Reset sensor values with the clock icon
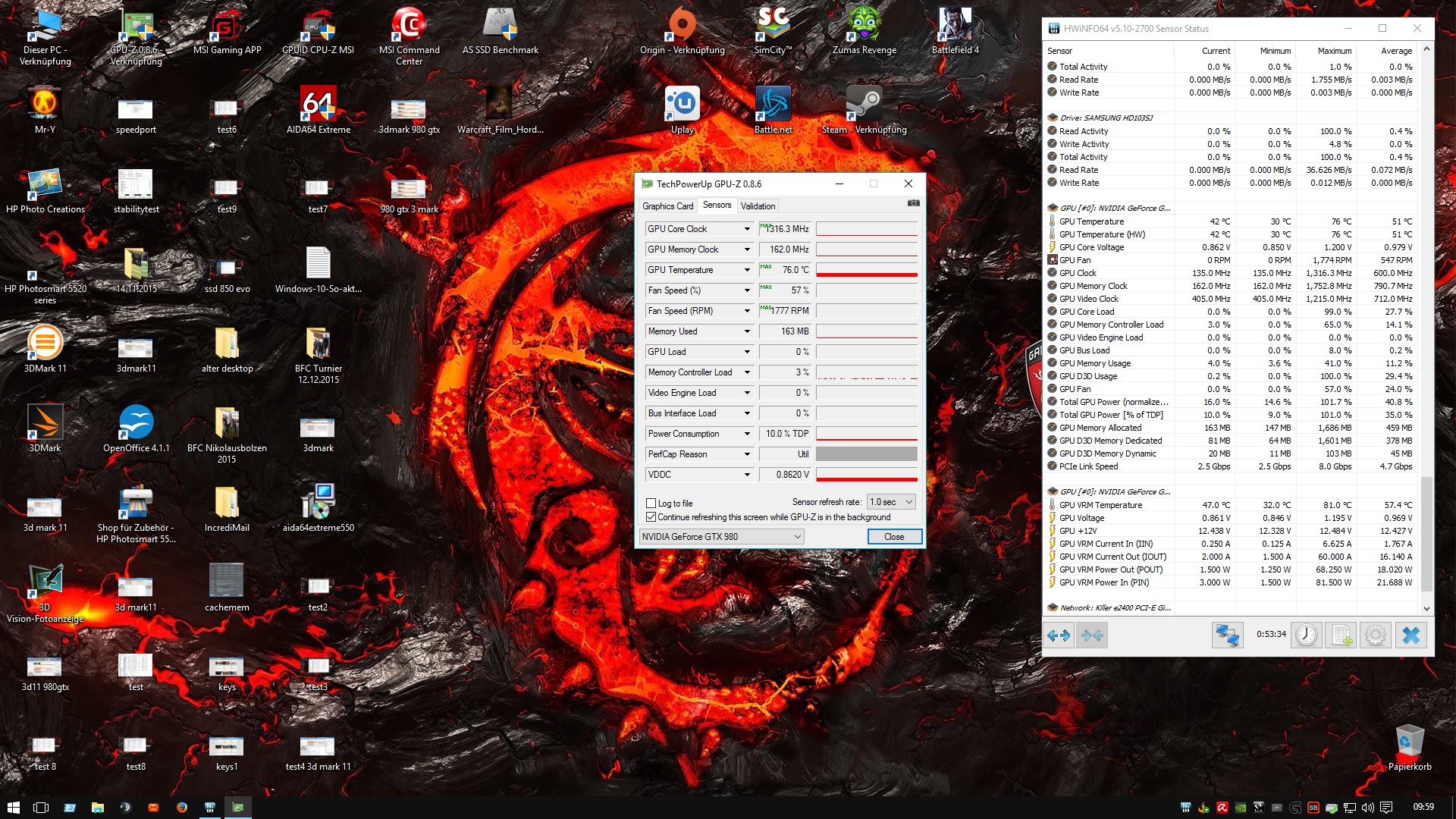The image size is (1456, 819). (x=1306, y=635)
